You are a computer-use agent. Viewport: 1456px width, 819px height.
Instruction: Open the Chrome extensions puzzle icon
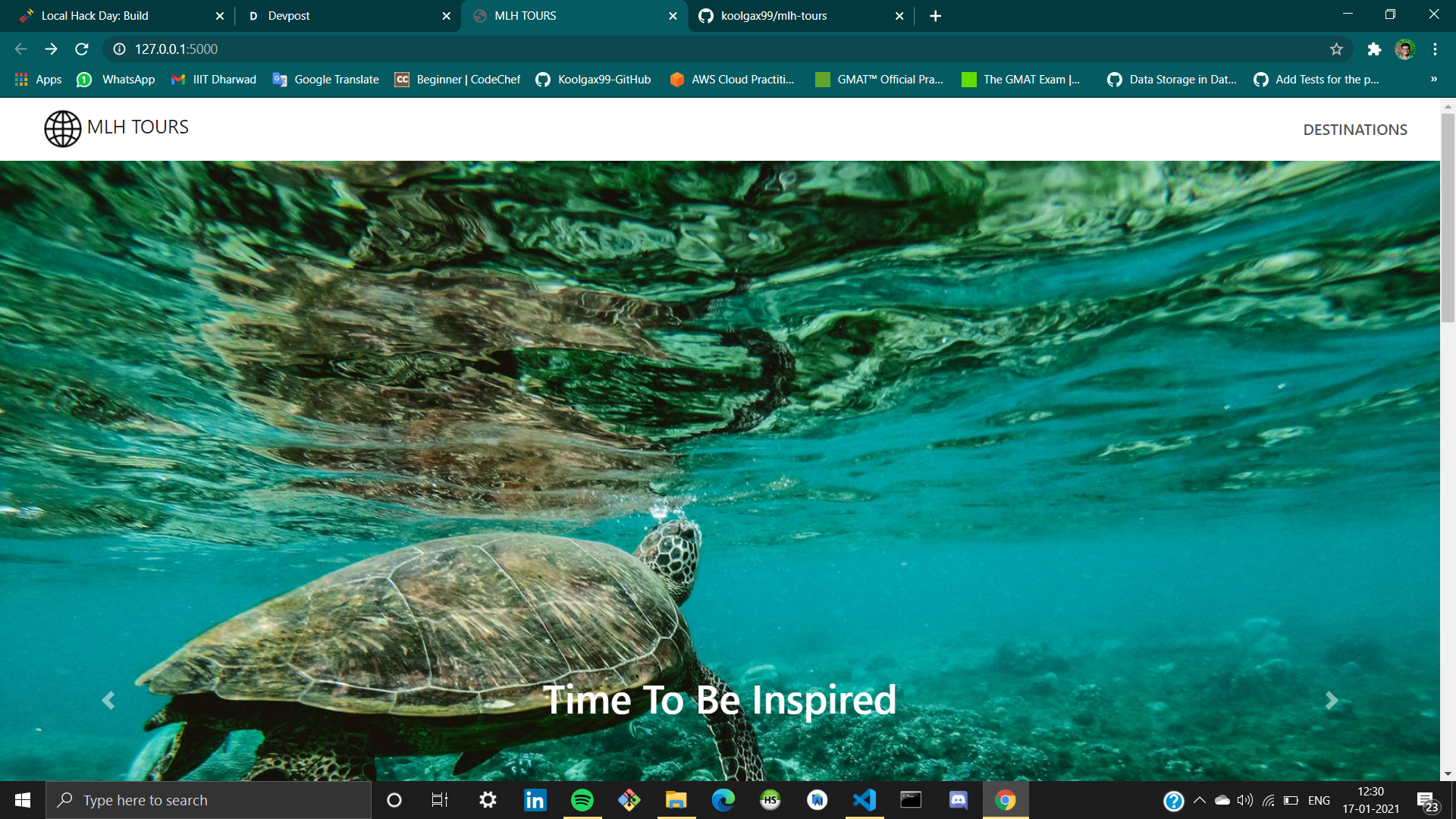click(x=1374, y=49)
